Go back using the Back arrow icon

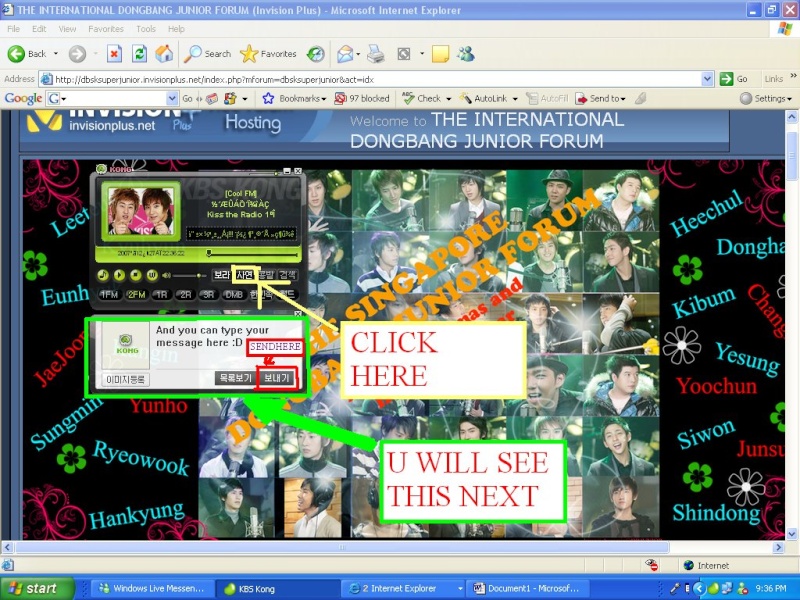pos(16,54)
